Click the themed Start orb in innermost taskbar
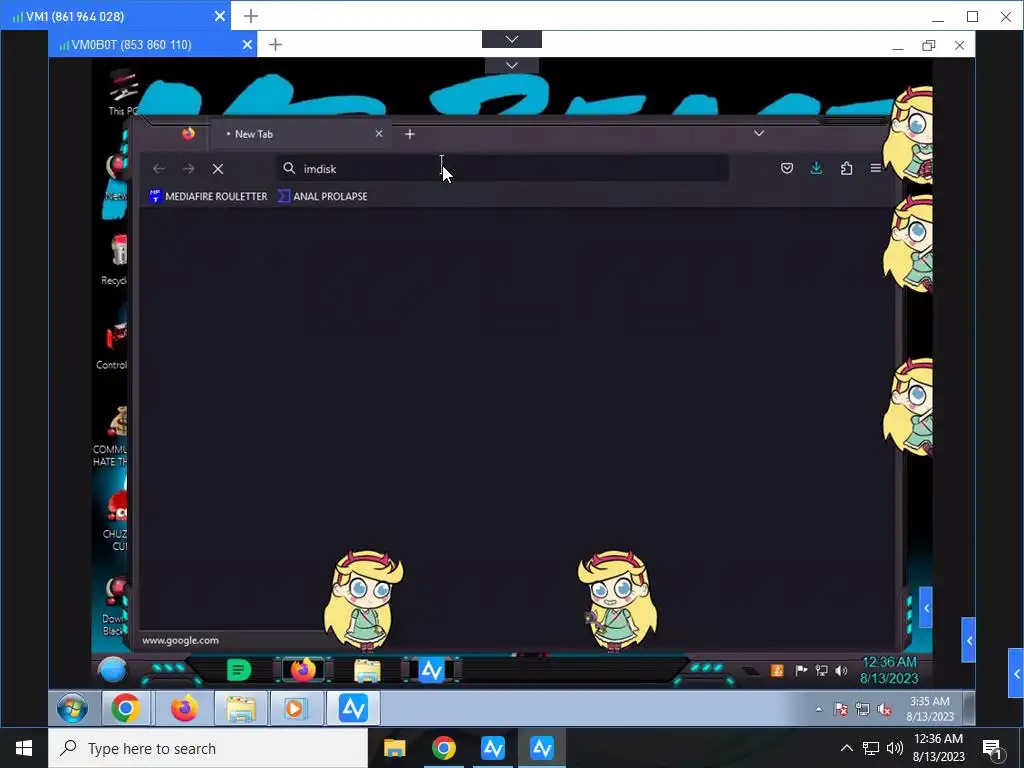1024x768 pixels. (112, 670)
